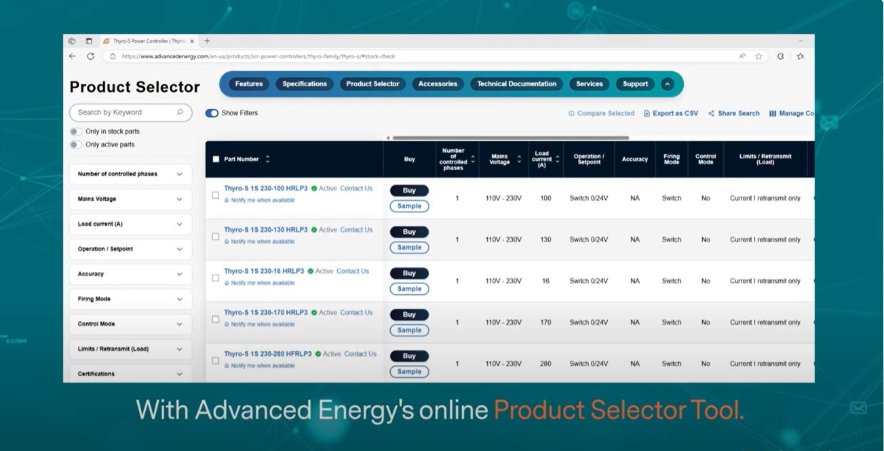Open the Technical Documentation tab
The image size is (884, 451).
pos(518,84)
